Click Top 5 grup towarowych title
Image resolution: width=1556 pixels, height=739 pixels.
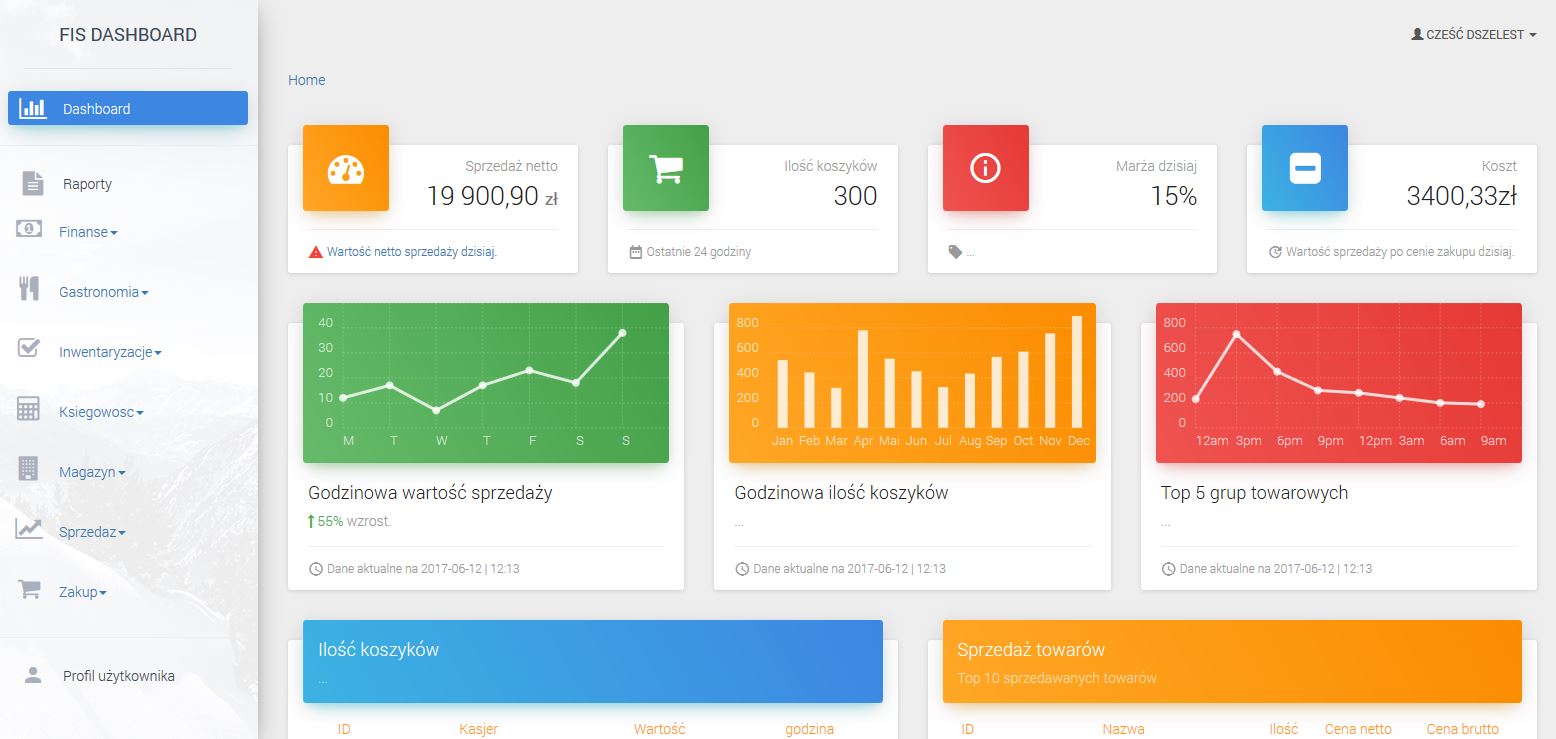(1254, 493)
